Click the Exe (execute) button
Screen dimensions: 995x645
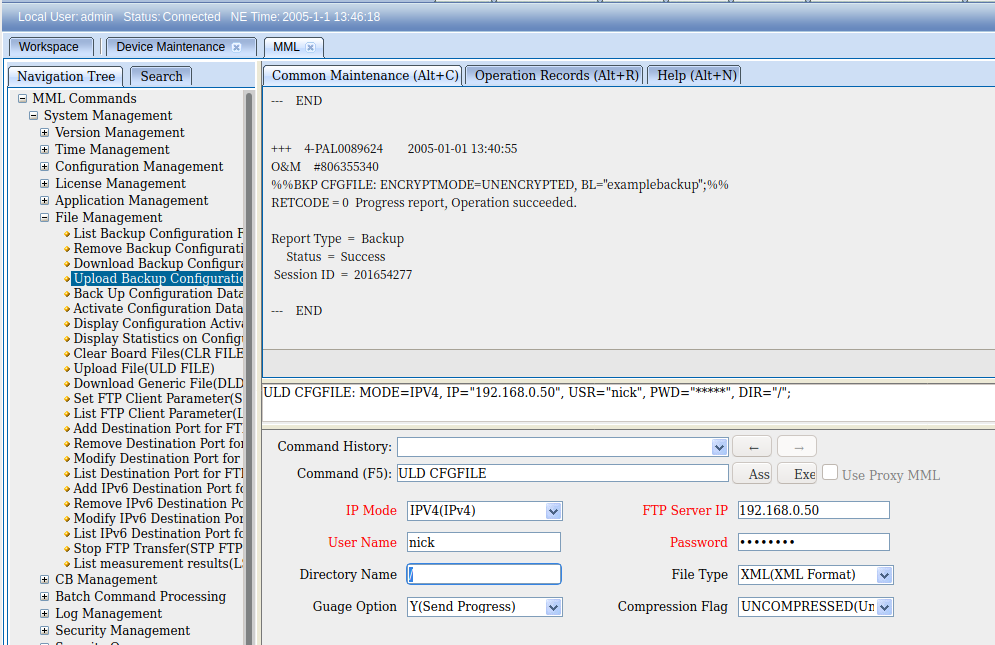[x=797, y=474]
